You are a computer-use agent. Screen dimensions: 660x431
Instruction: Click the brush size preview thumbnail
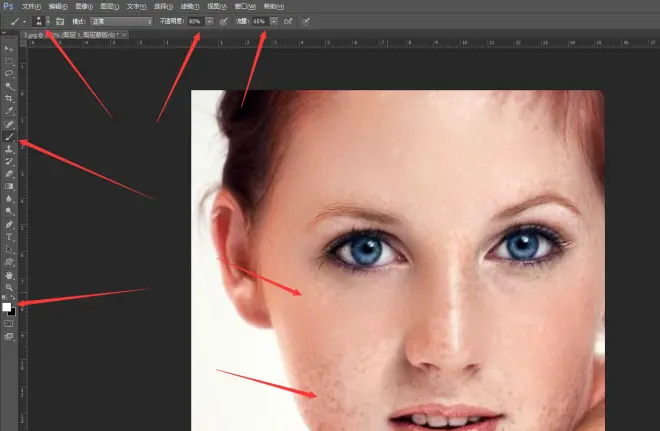tap(39, 21)
